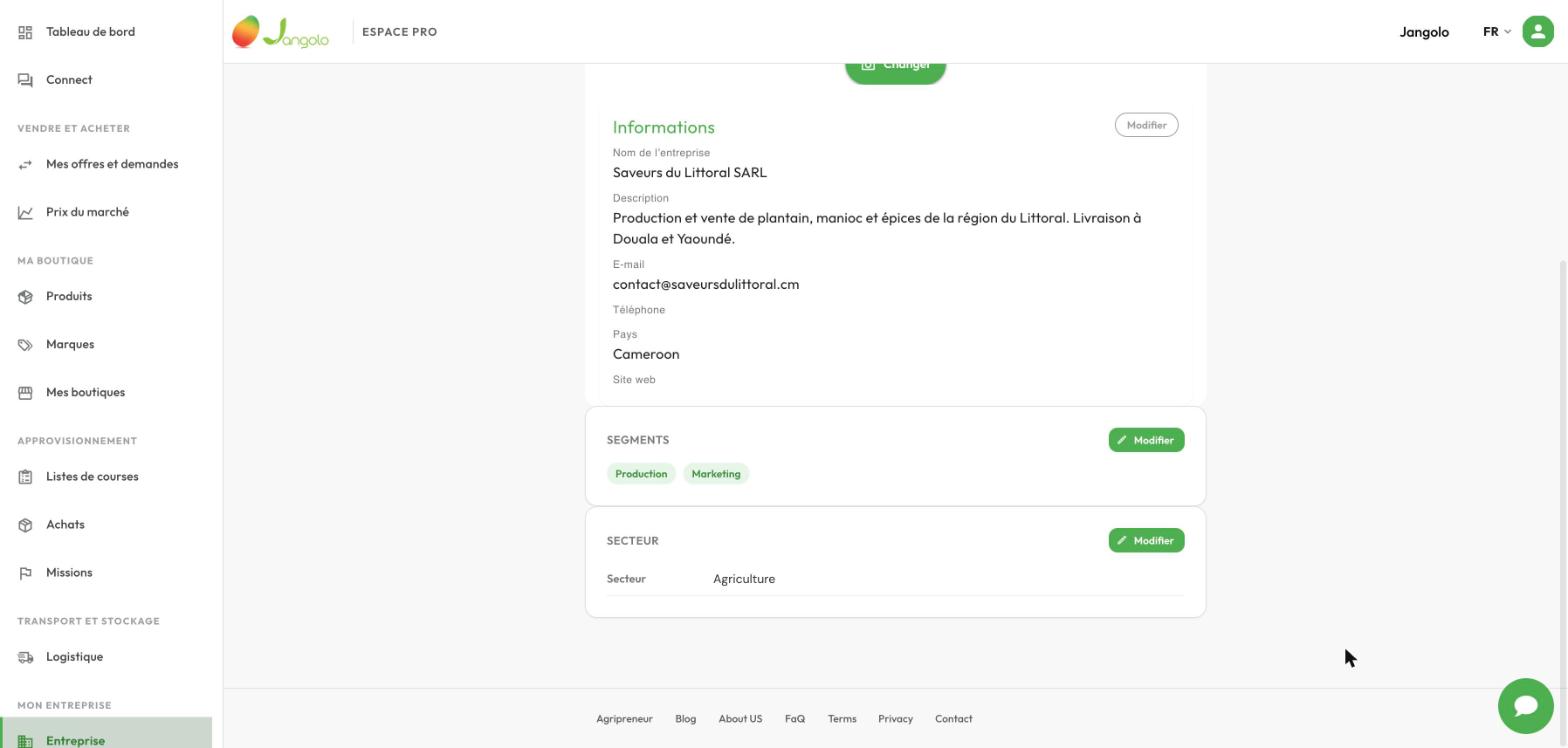Click the Entreprise building icon

click(25, 741)
